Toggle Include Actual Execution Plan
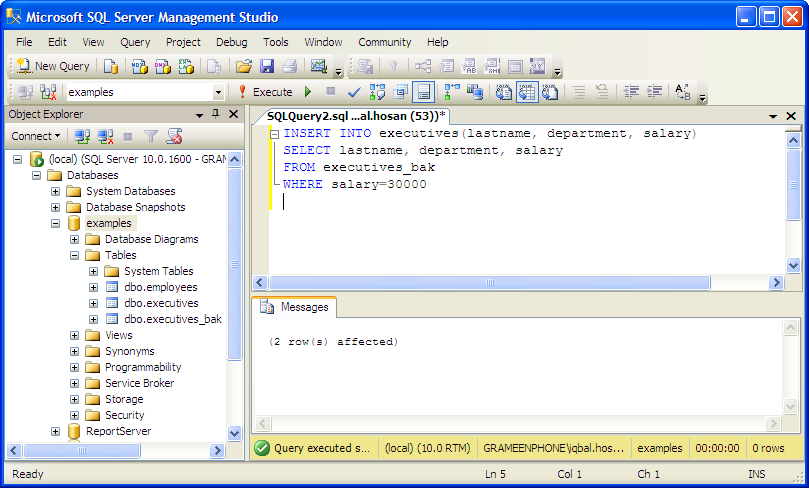Viewport: 809px width, 488px height. [x=452, y=92]
